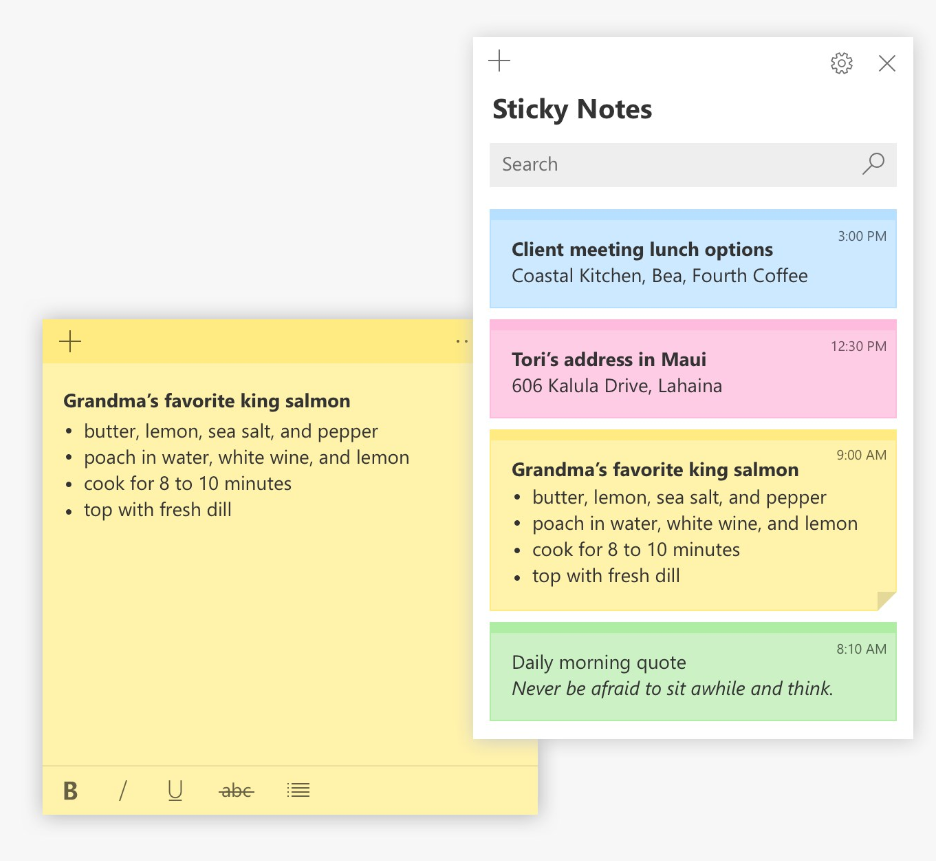Click 'Coastal Kitchen, Bea, Fourth Coffee' text
The image size is (936, 861).
[x=660, y=276]
